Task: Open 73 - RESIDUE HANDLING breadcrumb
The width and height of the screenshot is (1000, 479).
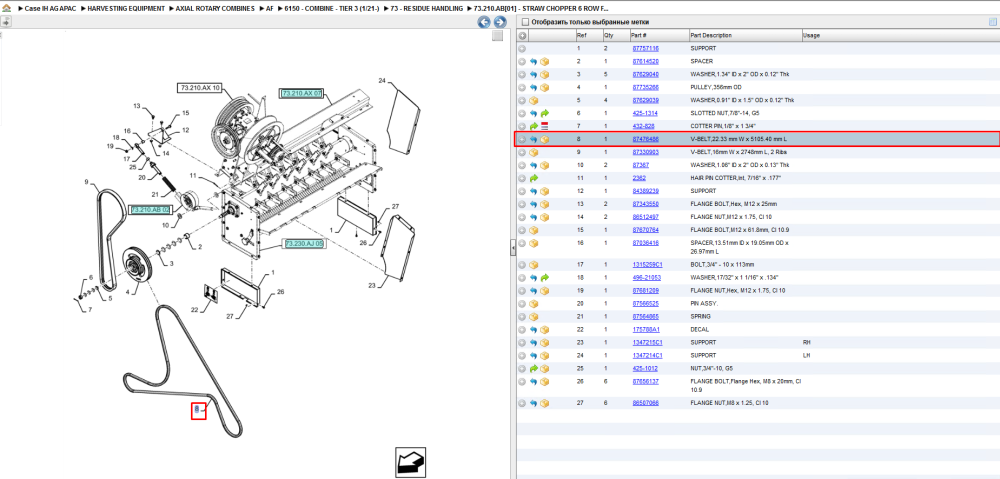Action: click(427, 9)
